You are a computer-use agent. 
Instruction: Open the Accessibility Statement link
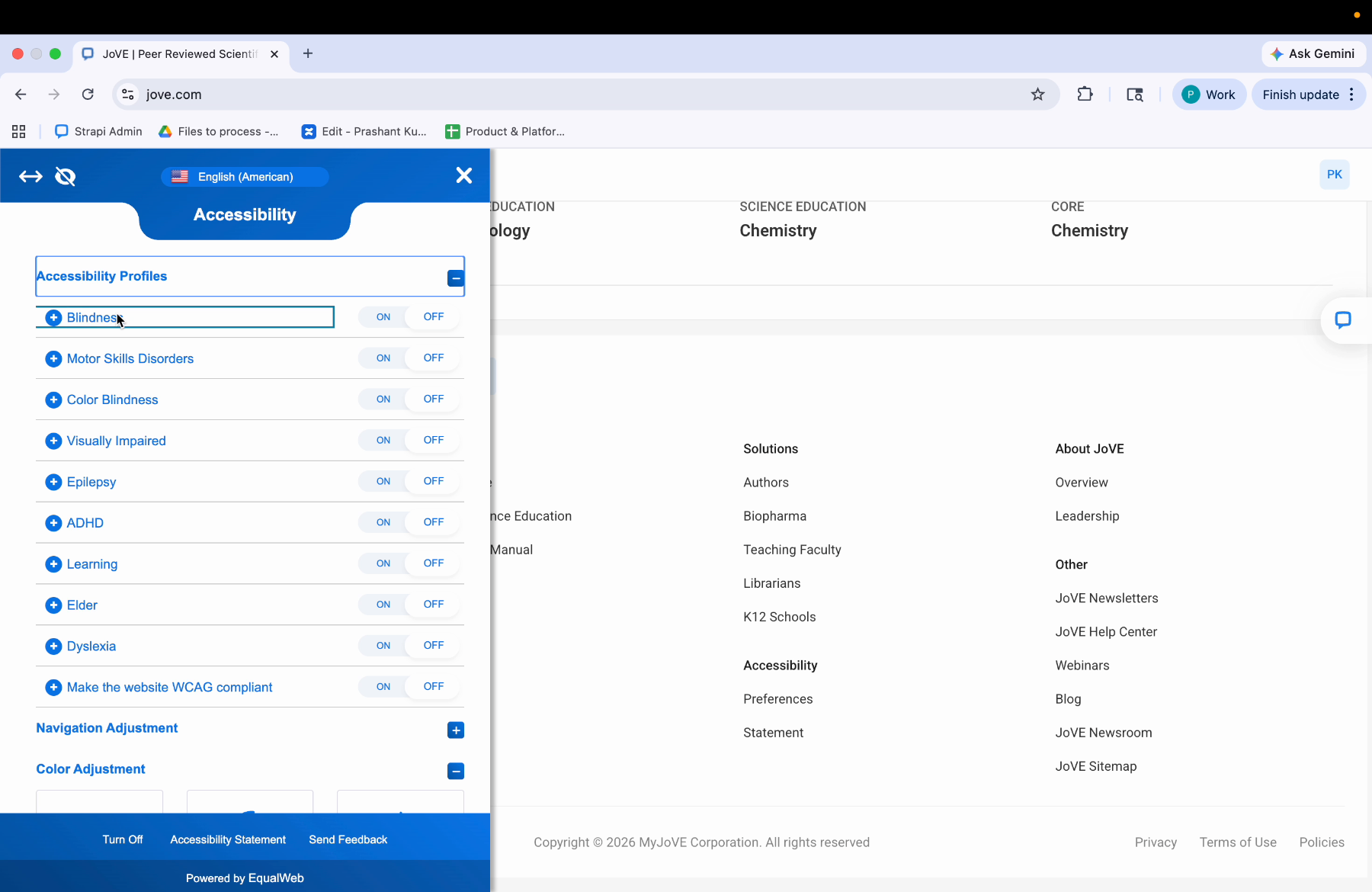(228, 839)
